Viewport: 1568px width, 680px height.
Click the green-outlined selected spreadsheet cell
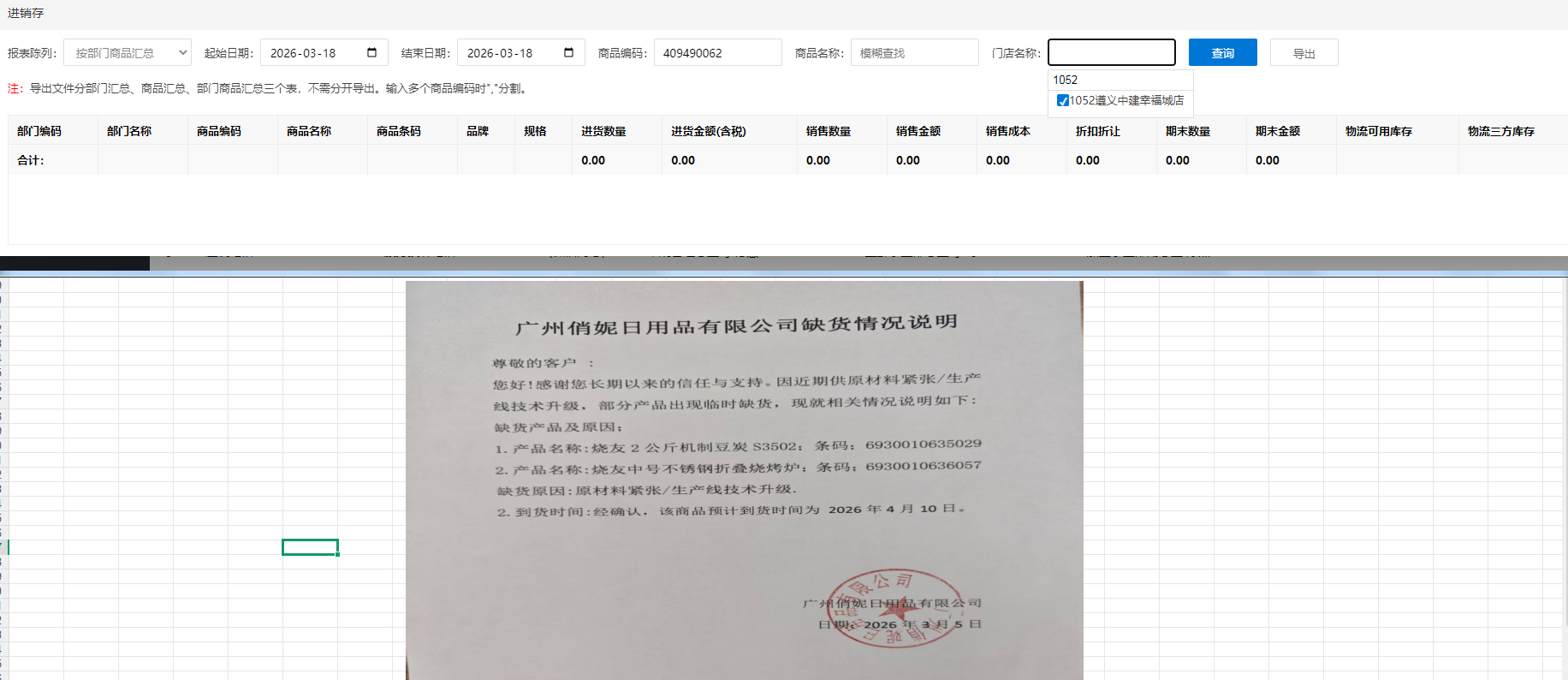coord(310,547)
